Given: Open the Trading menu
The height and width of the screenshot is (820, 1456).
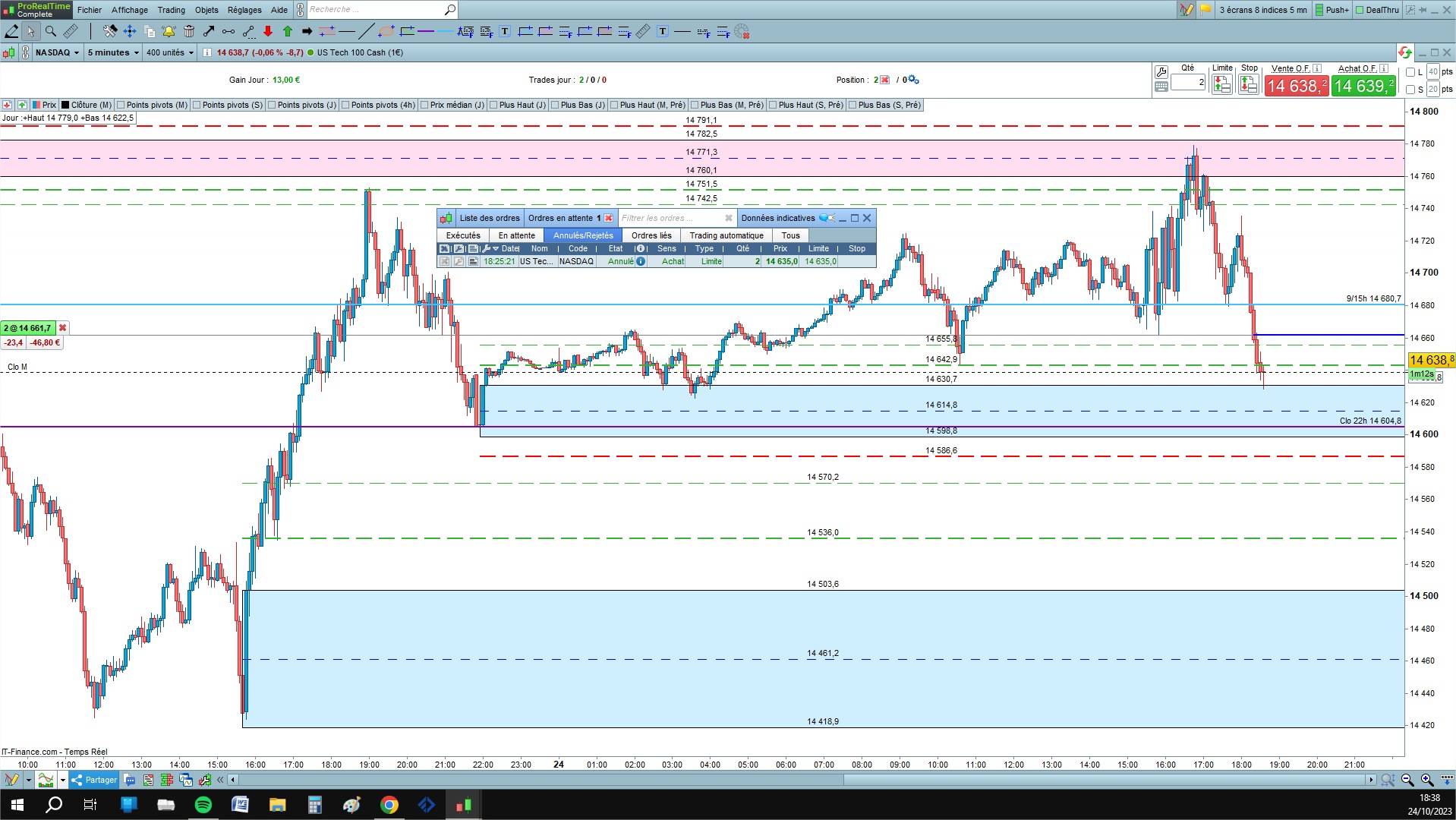Looking at the screenshot, I should point(171,10).
